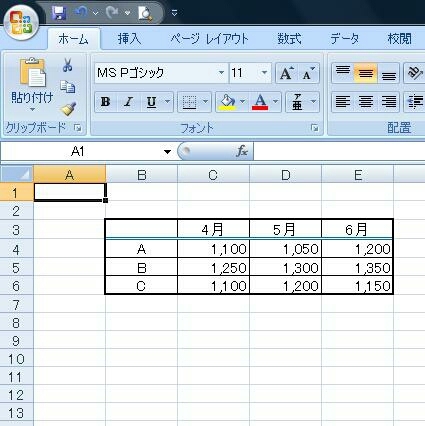Select column C header

click(x=213, y=174)
